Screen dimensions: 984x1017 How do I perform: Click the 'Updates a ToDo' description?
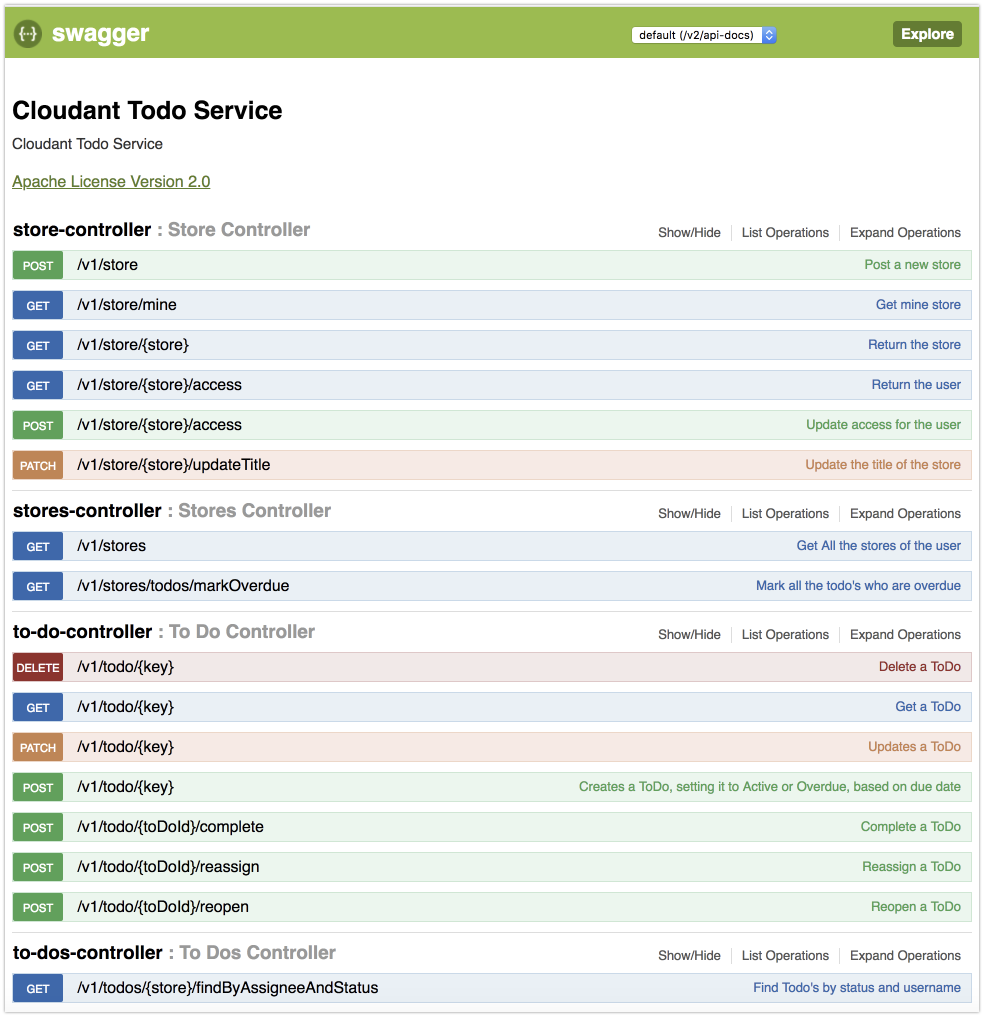[914, 747]
